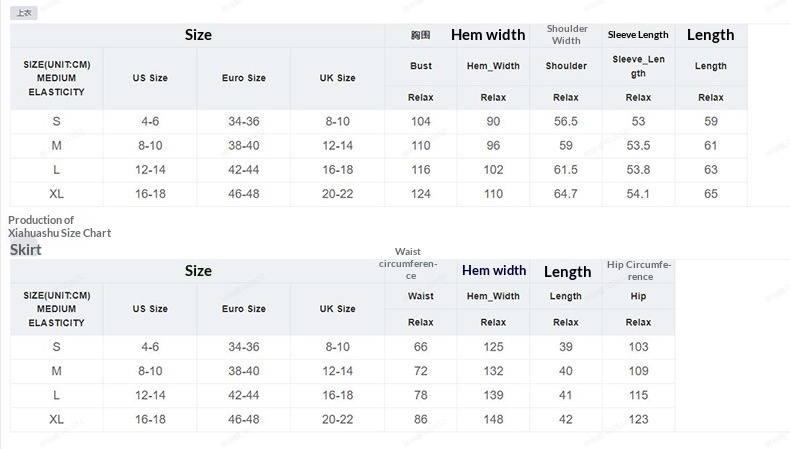Click skirt waist value 66
This screenshot has height=449, width=790.
coord(421,347)
